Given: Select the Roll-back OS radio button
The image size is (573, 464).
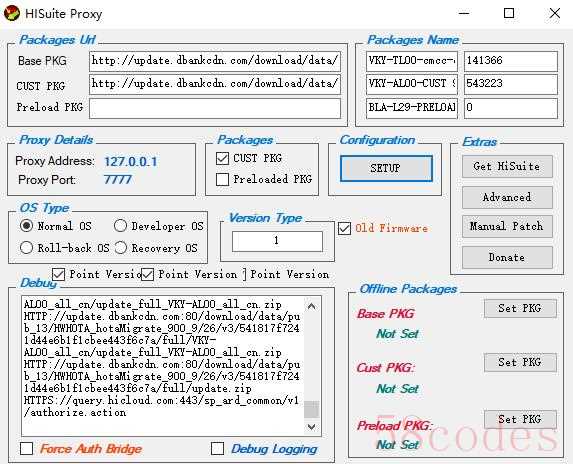Looking at the screenshot, I should pyautogui.click(x=26, y=248).
